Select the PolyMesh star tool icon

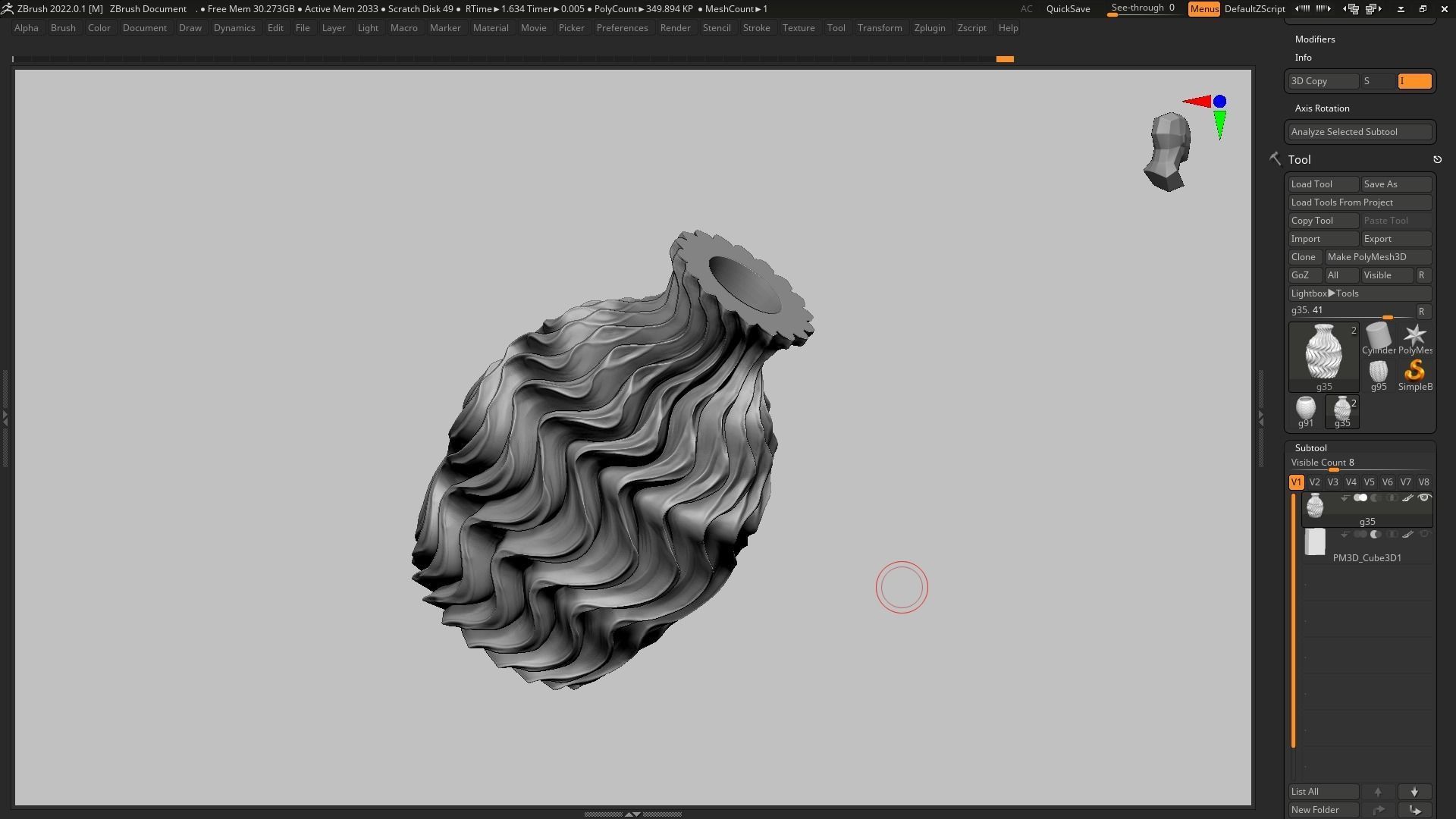tap(1414, 336)
